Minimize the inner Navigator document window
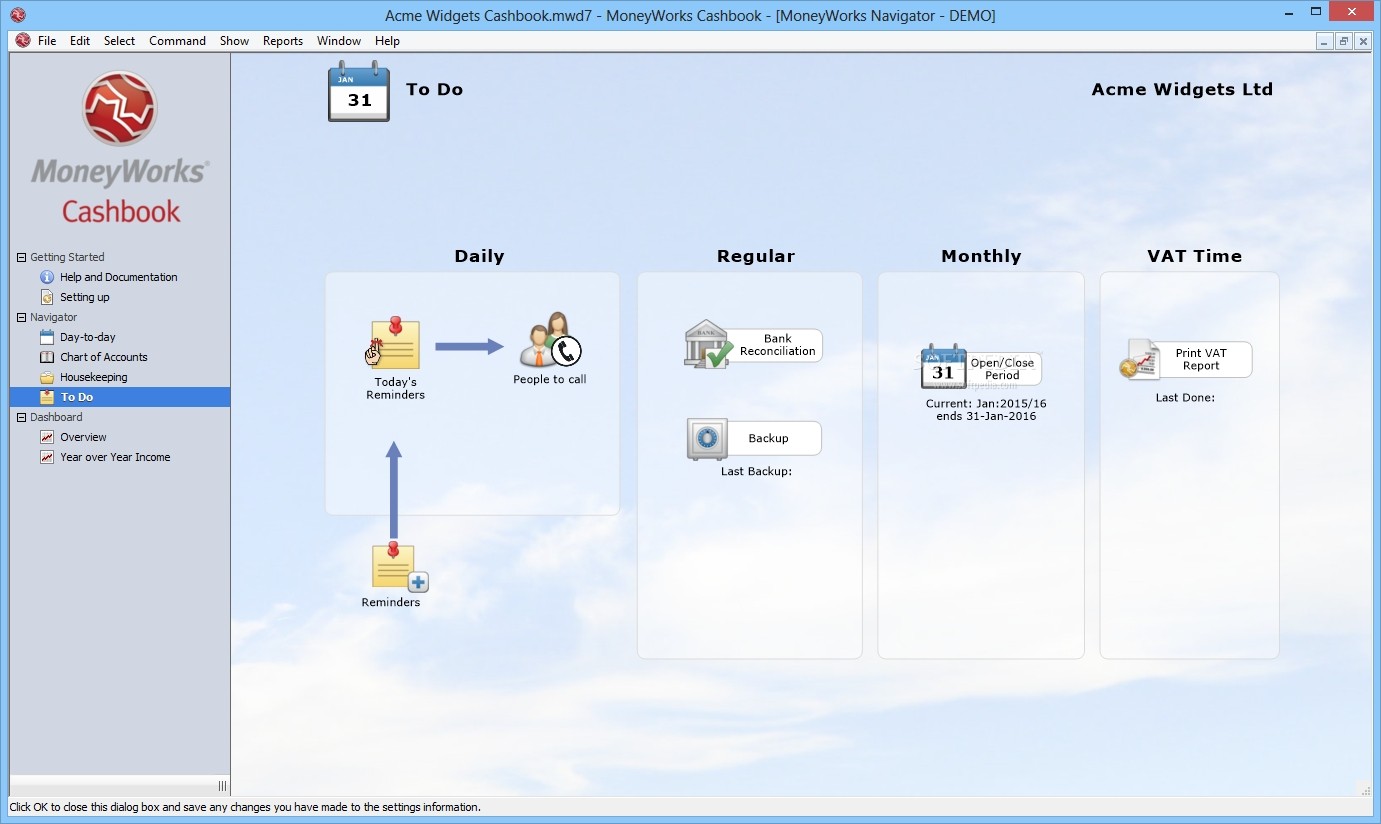Screen dimensions: 1381x824 pyautogui.click(x=1324, y=41)
